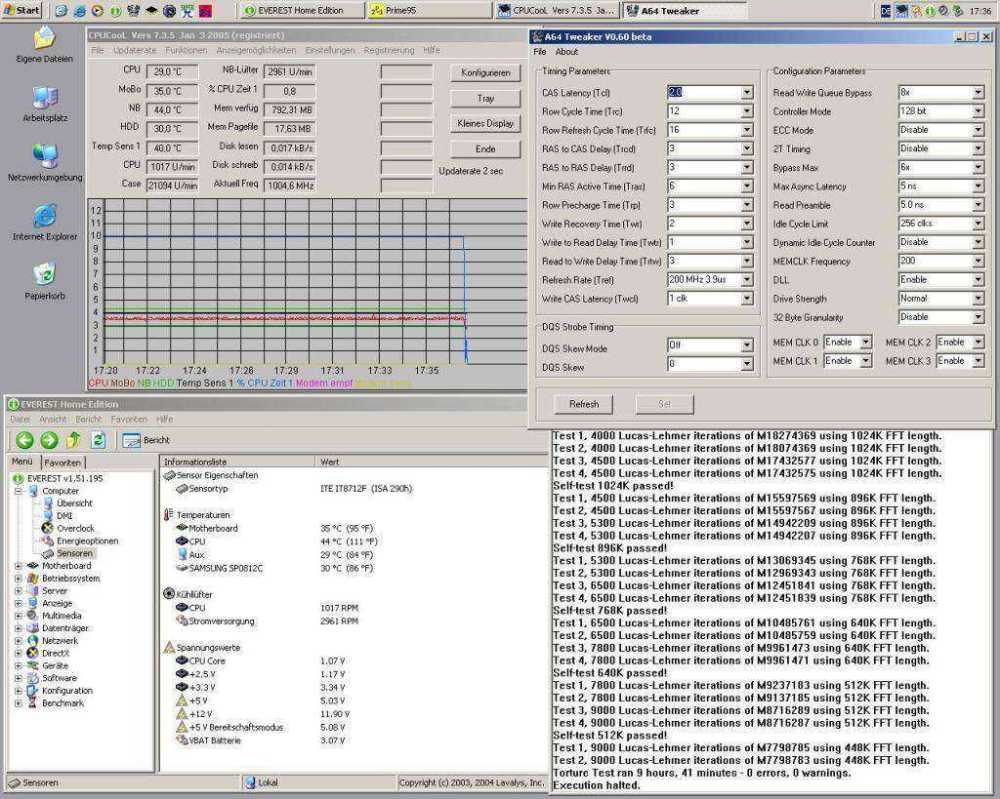Open the Favoriten menu in EVEREST
The image size is (1000, 799).
click(x=129, y=419)
